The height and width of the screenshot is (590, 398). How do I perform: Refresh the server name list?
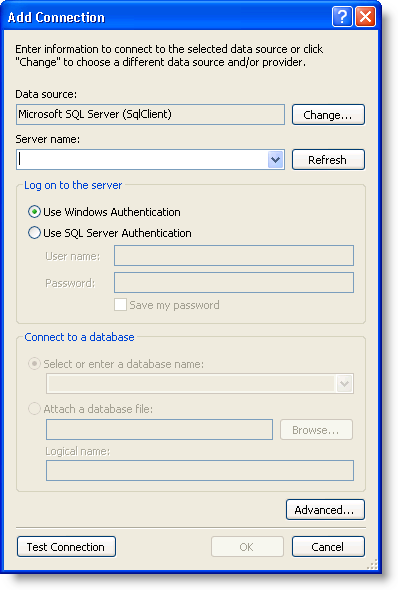pyautogui.click(x=328, y=160)
